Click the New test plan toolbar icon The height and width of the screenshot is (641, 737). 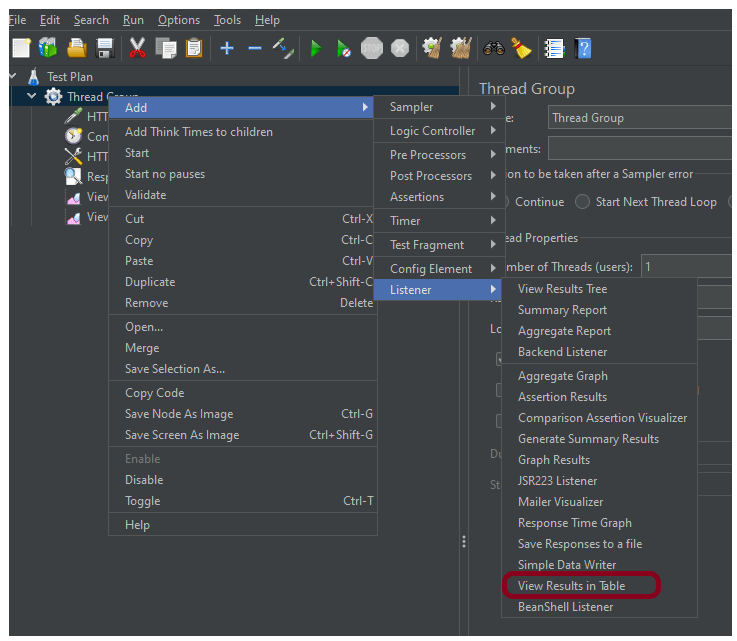[x=21, y=48]
